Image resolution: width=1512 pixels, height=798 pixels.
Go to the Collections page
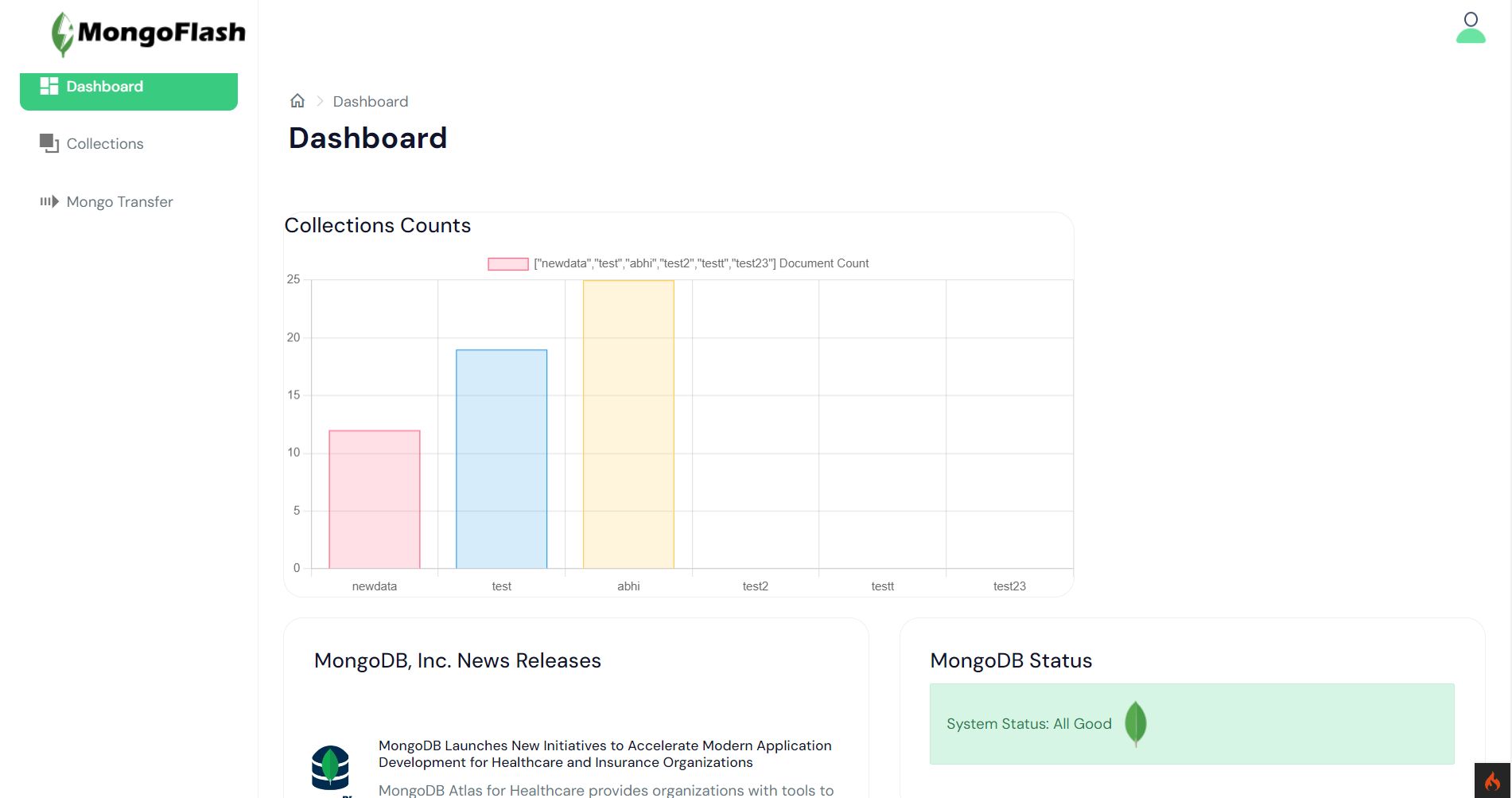click(105, 144)
